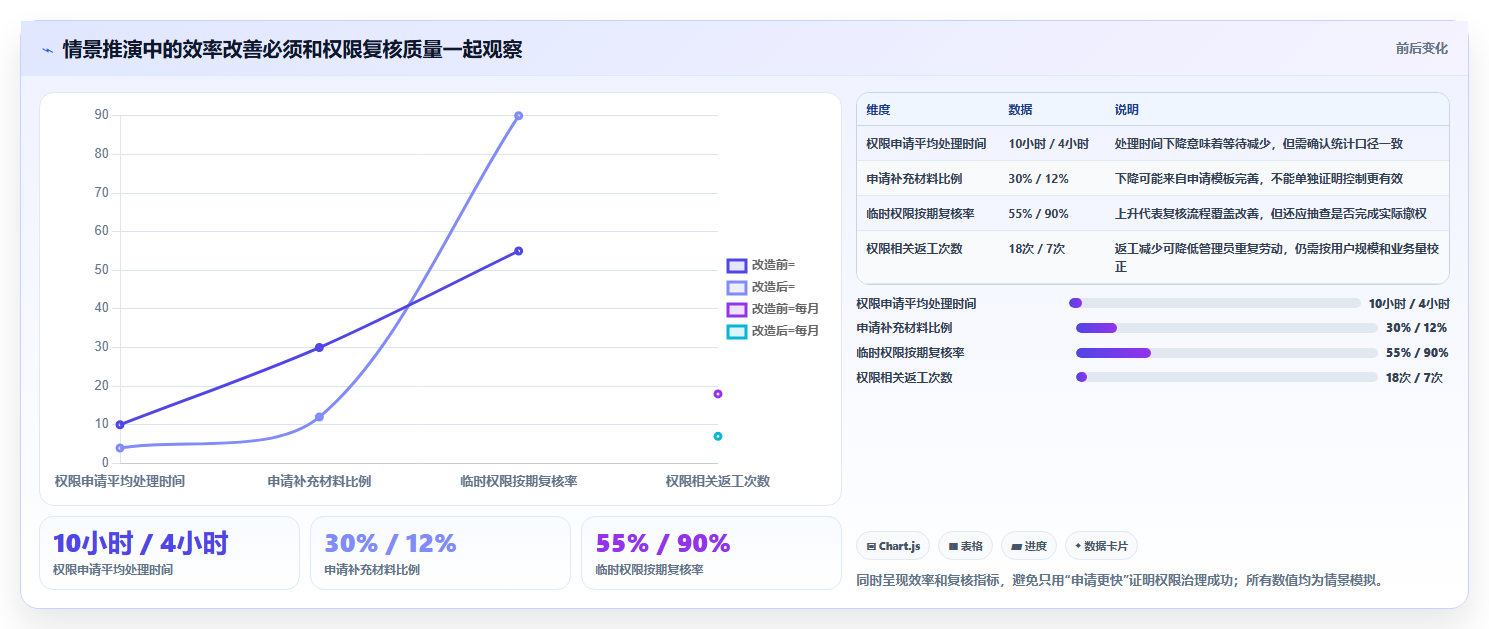Click the description starting 处理时间下降意味着等待减少
Viewport: 1489px width, 629px height.
click(1258, 144)
